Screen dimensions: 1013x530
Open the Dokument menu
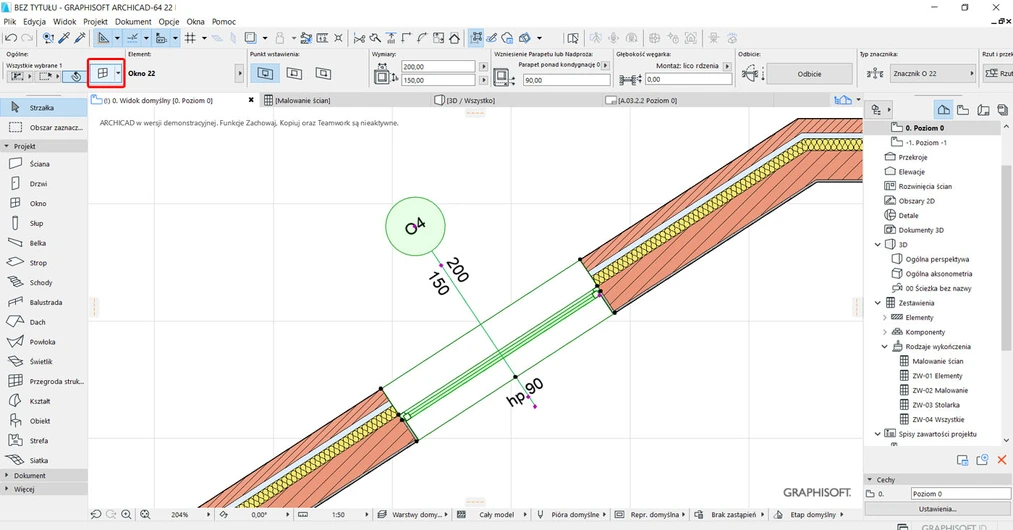pos(133,21)
